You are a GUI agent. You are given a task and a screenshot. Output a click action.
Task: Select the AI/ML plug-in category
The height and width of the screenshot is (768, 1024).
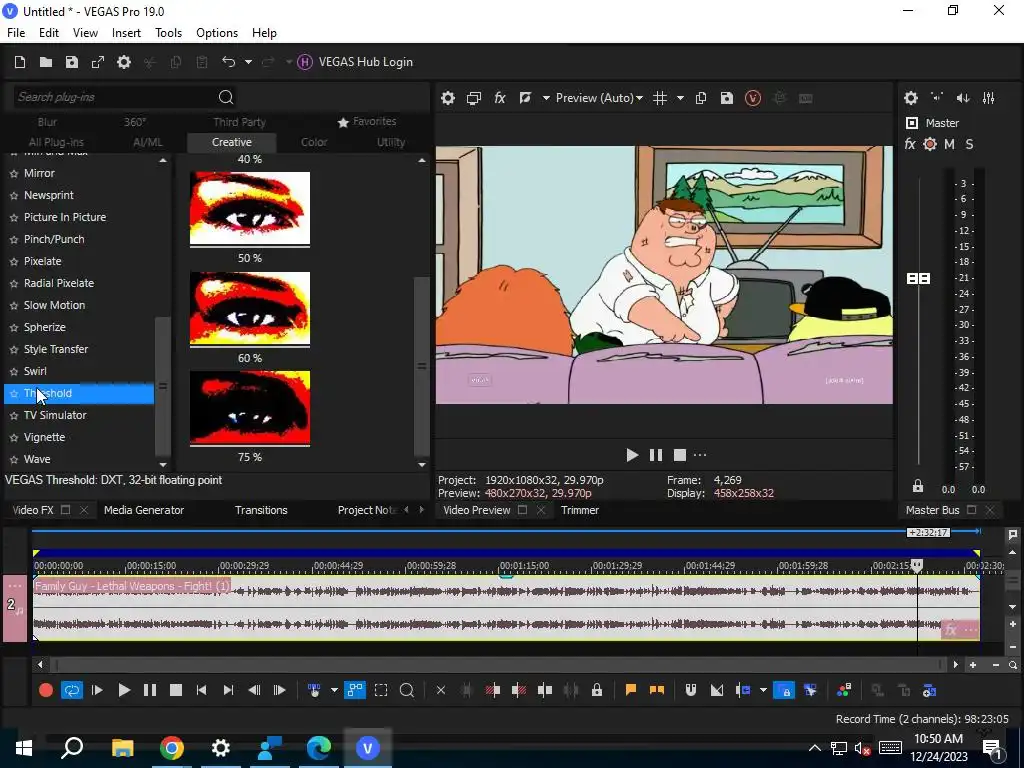click(148, 142)
